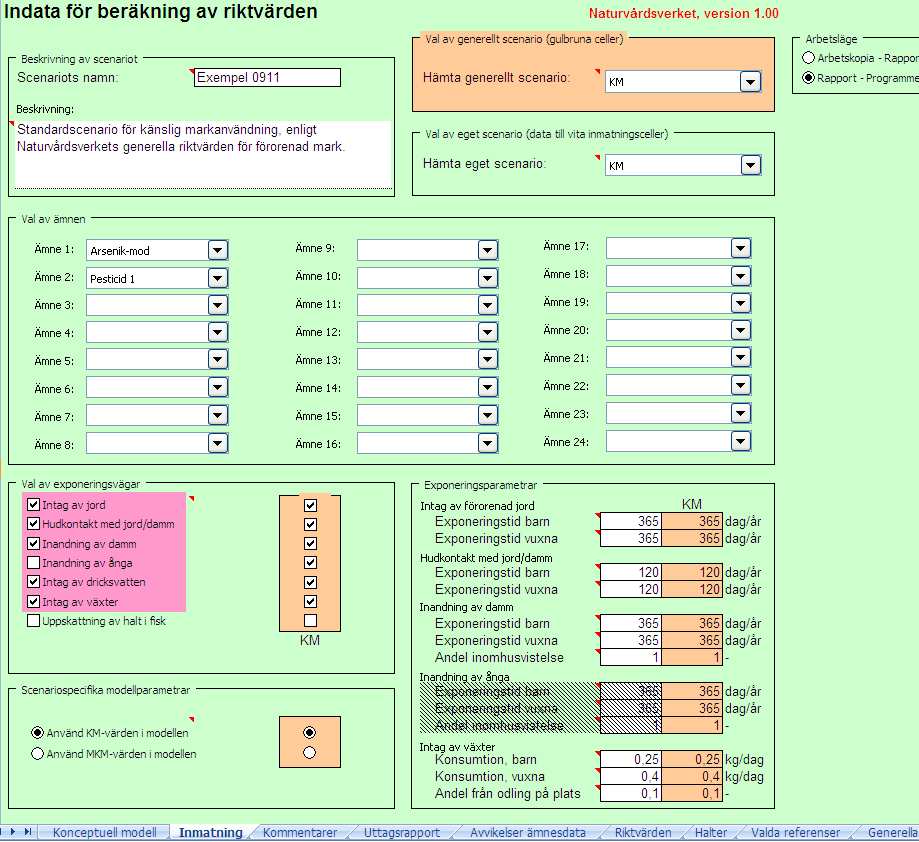Enable Uppskattning av halt i fisk
Screen dimensions: 919x842
coord(33,621)
